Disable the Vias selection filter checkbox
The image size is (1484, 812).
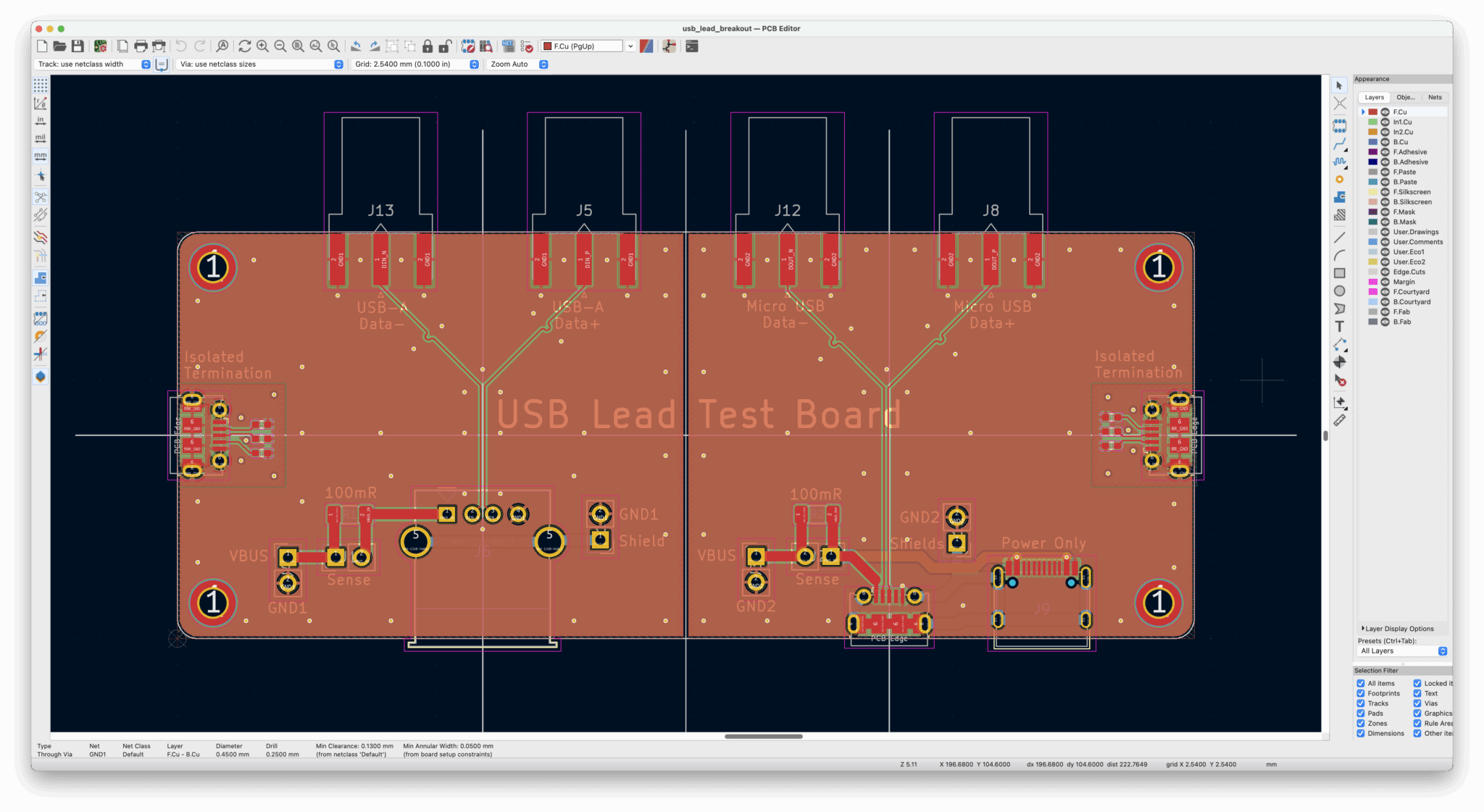tap(1416, 703)
